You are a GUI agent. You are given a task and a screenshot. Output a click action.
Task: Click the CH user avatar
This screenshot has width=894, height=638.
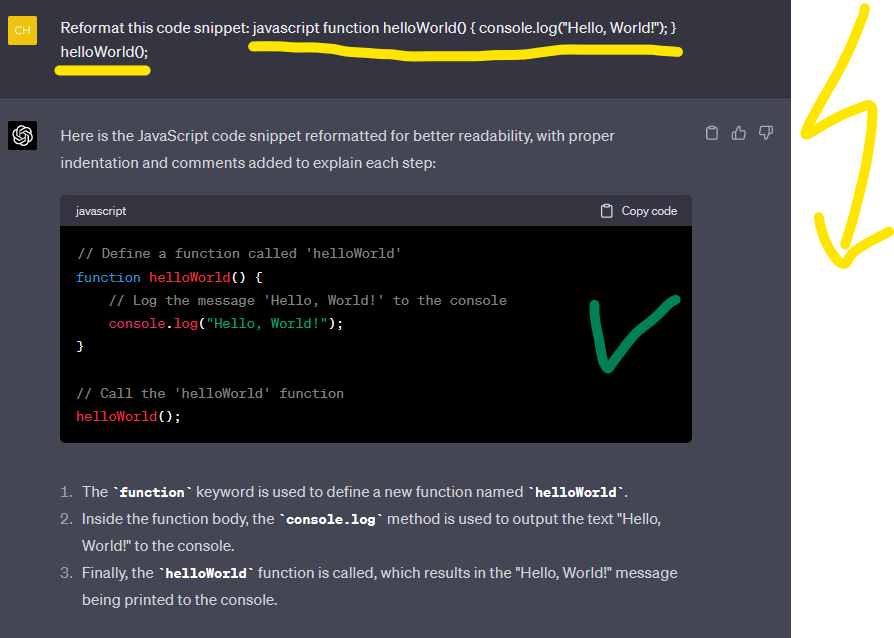tap(22, 30)
